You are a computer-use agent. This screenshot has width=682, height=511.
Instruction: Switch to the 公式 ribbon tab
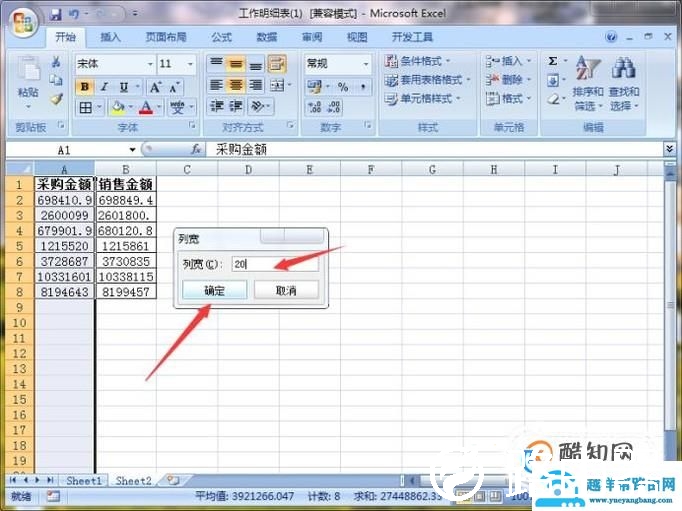[x=222, y=37]
